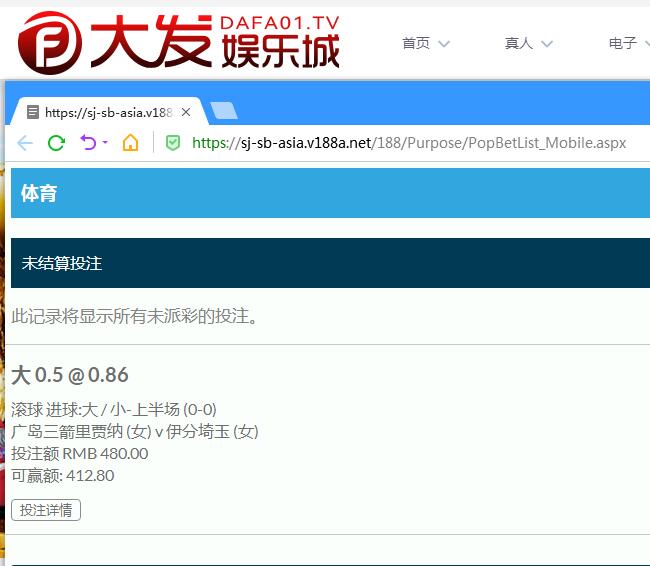Open a new browser tab
The height and width of the screenshot is (566, 650).
coord(224,111)
